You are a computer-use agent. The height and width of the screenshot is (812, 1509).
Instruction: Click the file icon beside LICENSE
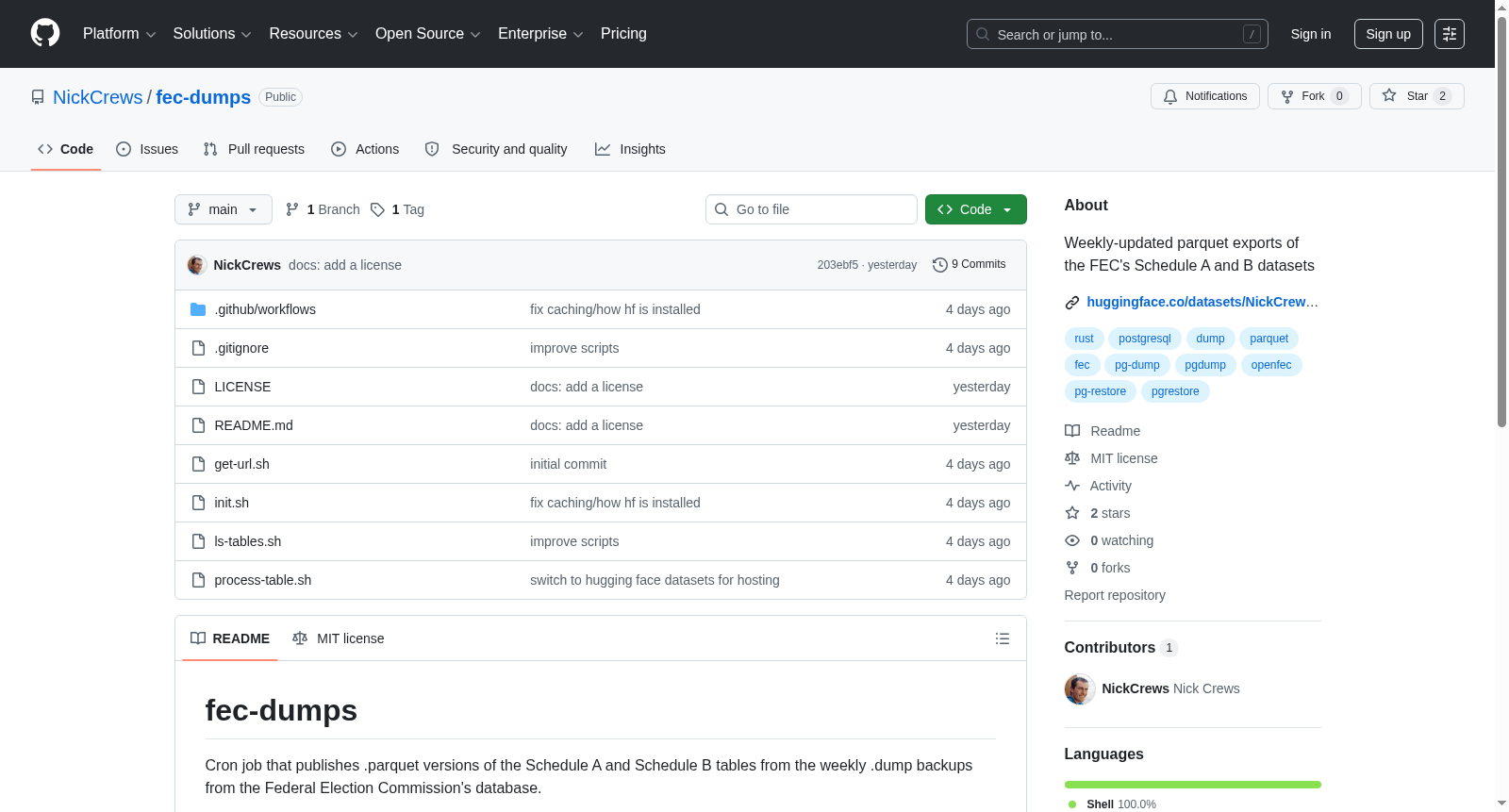198,387
